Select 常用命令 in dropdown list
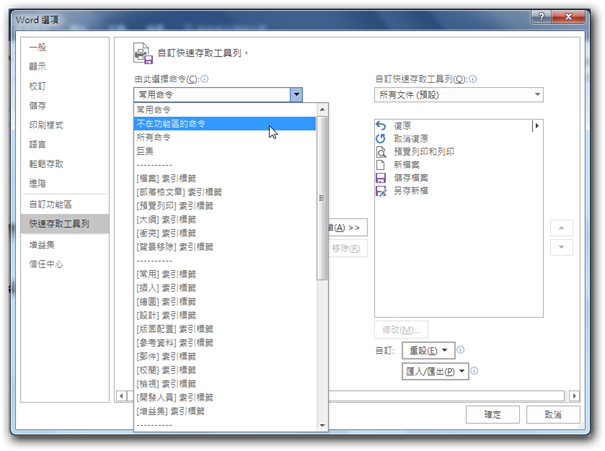 click(225, 110)
